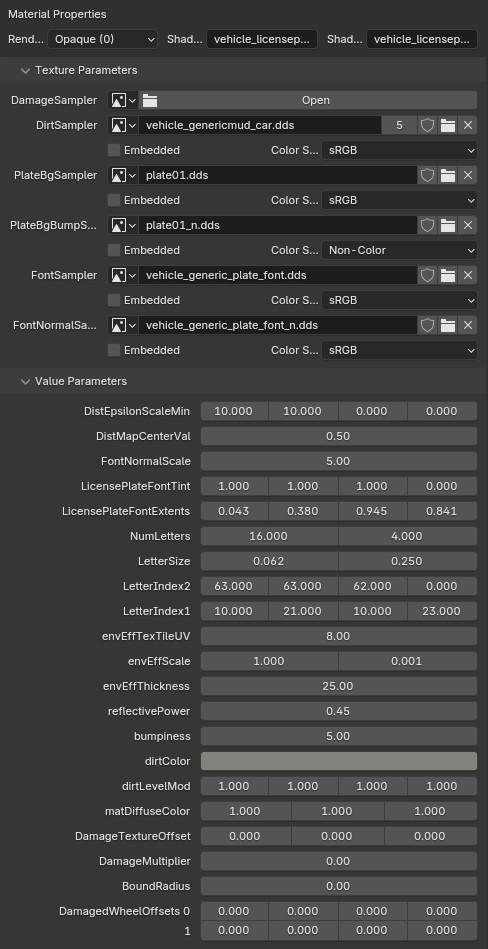Open file browser icon for PlateBgSampler
Image resolution: width=488 pixels, height=949 pixels.
447,176
